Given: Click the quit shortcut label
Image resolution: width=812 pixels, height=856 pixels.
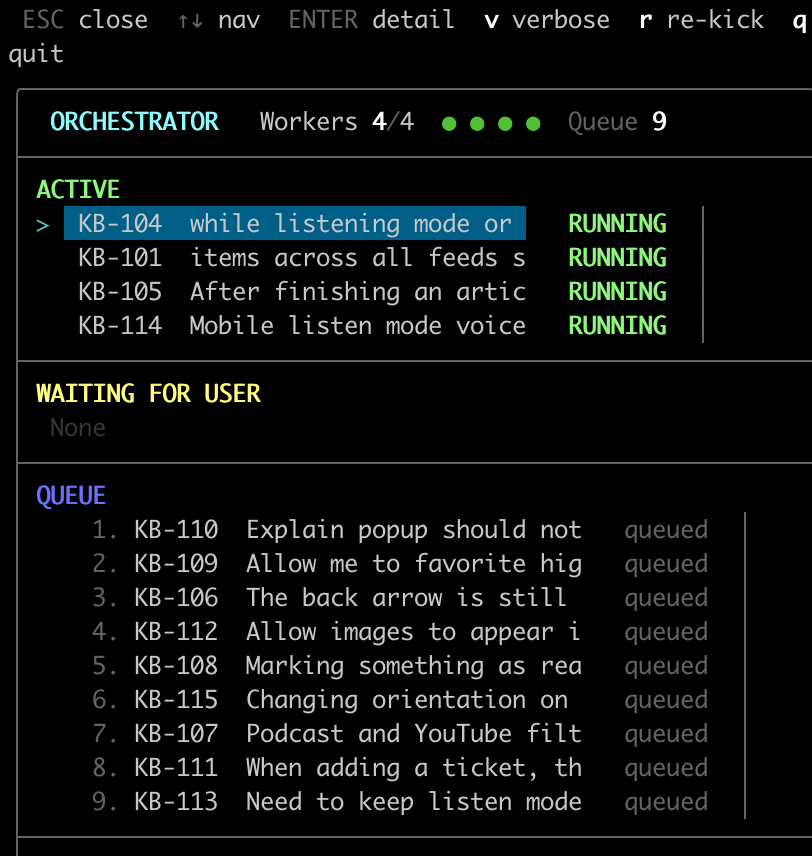Looking at the screenshot, I should click(x=36, y=54).
